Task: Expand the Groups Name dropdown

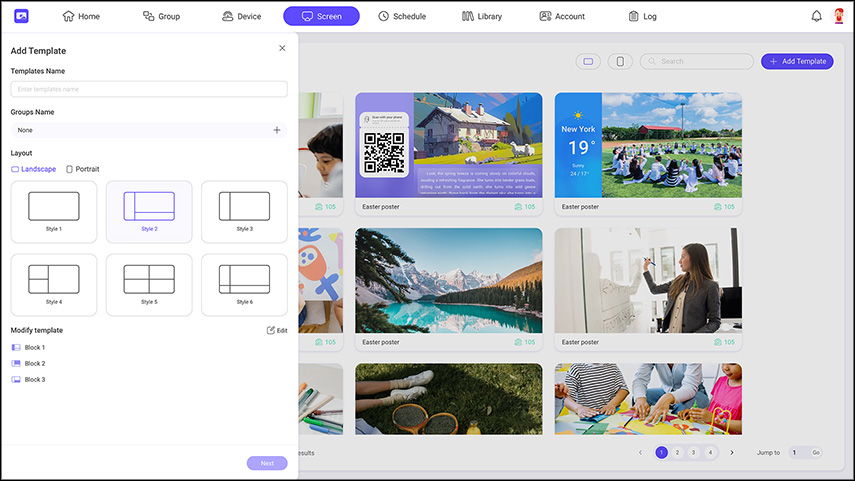Action: tap(149, 130)
